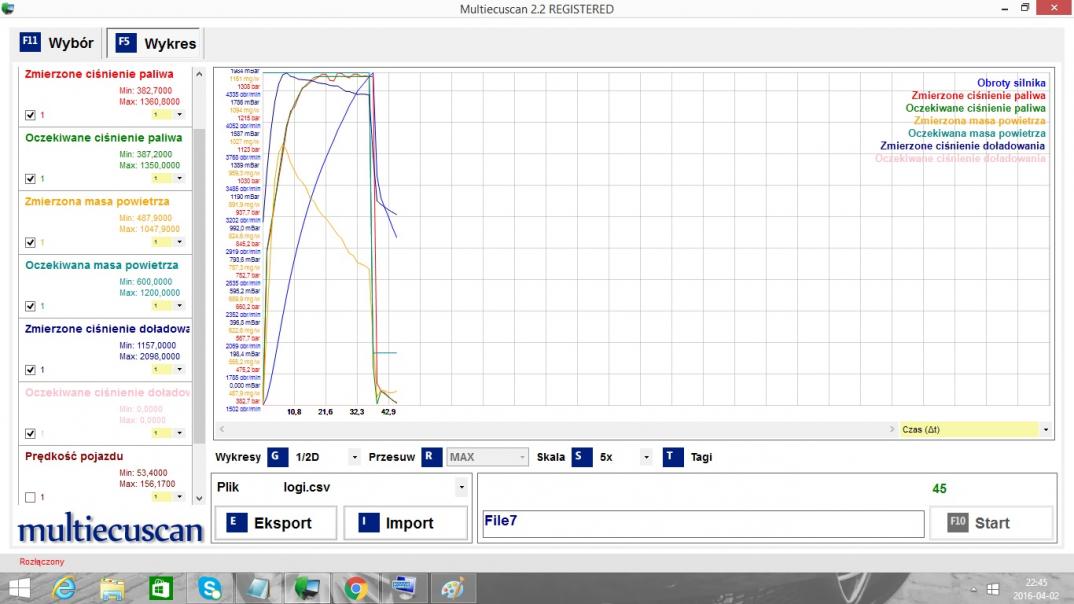This screenshot has width=1074, height=604.
Task: Open the MAX Przesuw dropdown
Action: 522,457
